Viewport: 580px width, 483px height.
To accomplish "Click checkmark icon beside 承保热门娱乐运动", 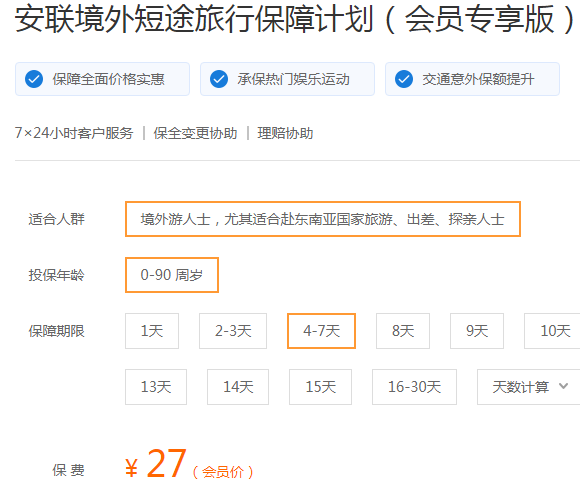I will [219, 79].
